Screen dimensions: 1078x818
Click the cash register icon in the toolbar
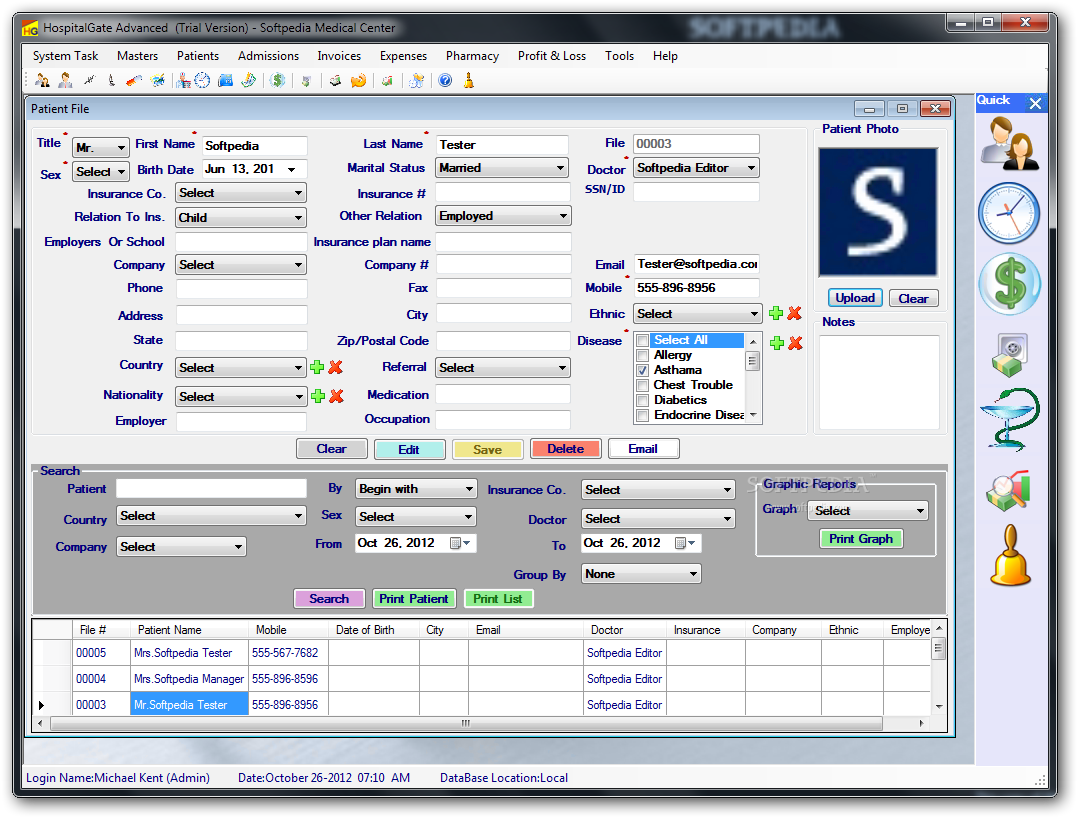335,80
